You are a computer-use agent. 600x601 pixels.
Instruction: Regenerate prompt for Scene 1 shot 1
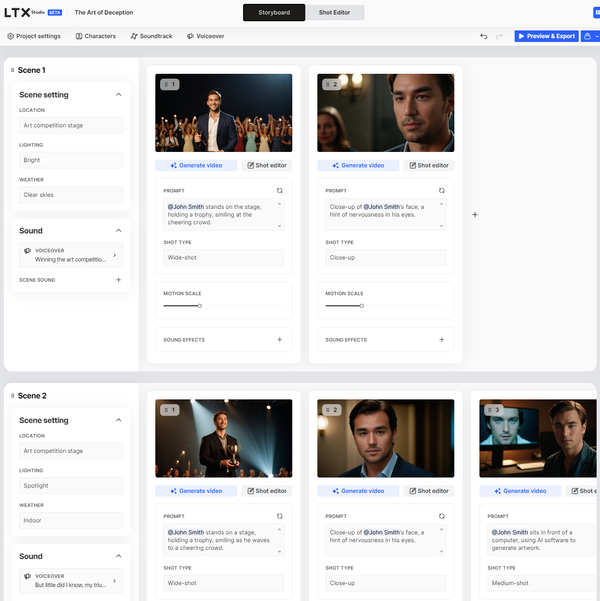pyautogui.click(x=280, y=190)
